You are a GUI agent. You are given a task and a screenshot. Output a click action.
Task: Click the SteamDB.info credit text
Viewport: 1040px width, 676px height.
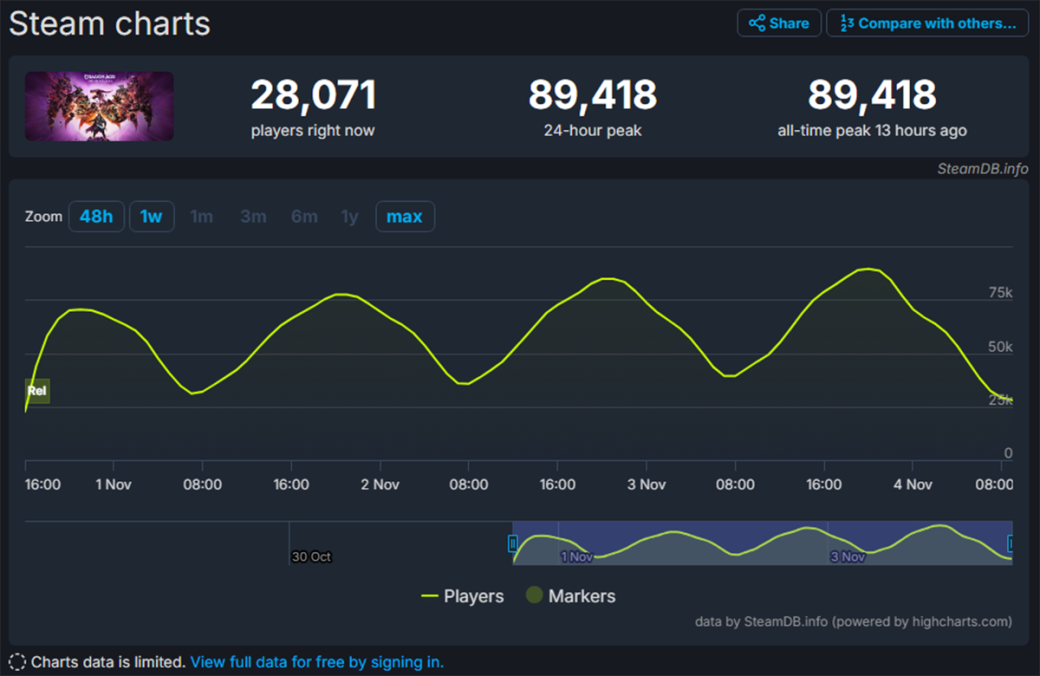[x=982, y=169]
